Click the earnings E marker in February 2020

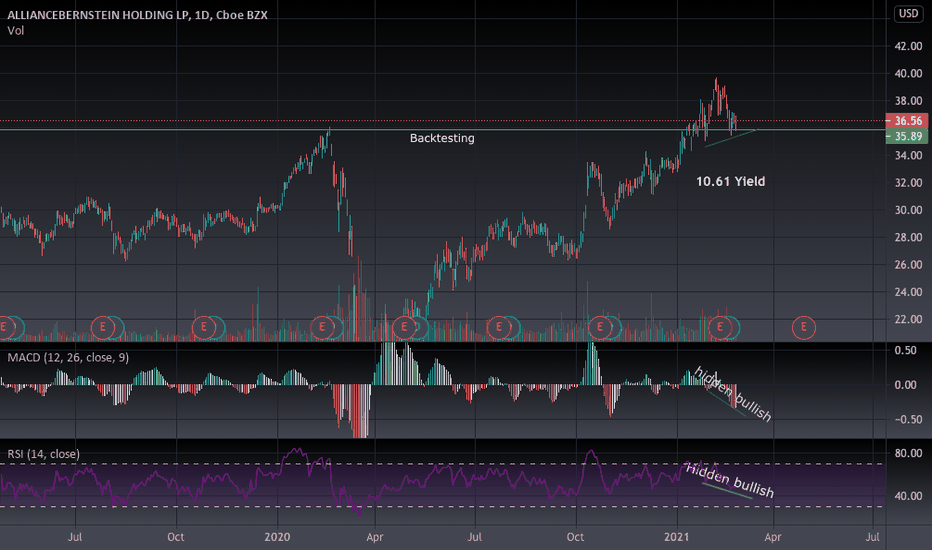(322, 328)
